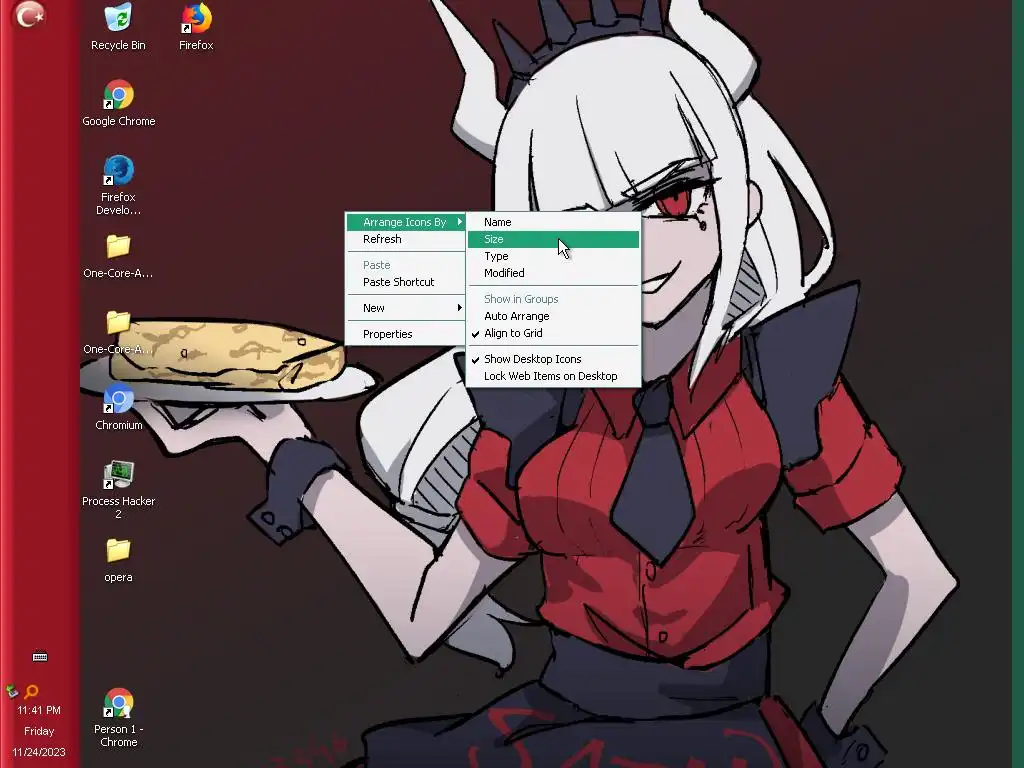Image resolution: width=1024 pixels, height=768 pixels.
Task: Arrange icons by Type
Action: pyautogui.click(x=553, y=256)
